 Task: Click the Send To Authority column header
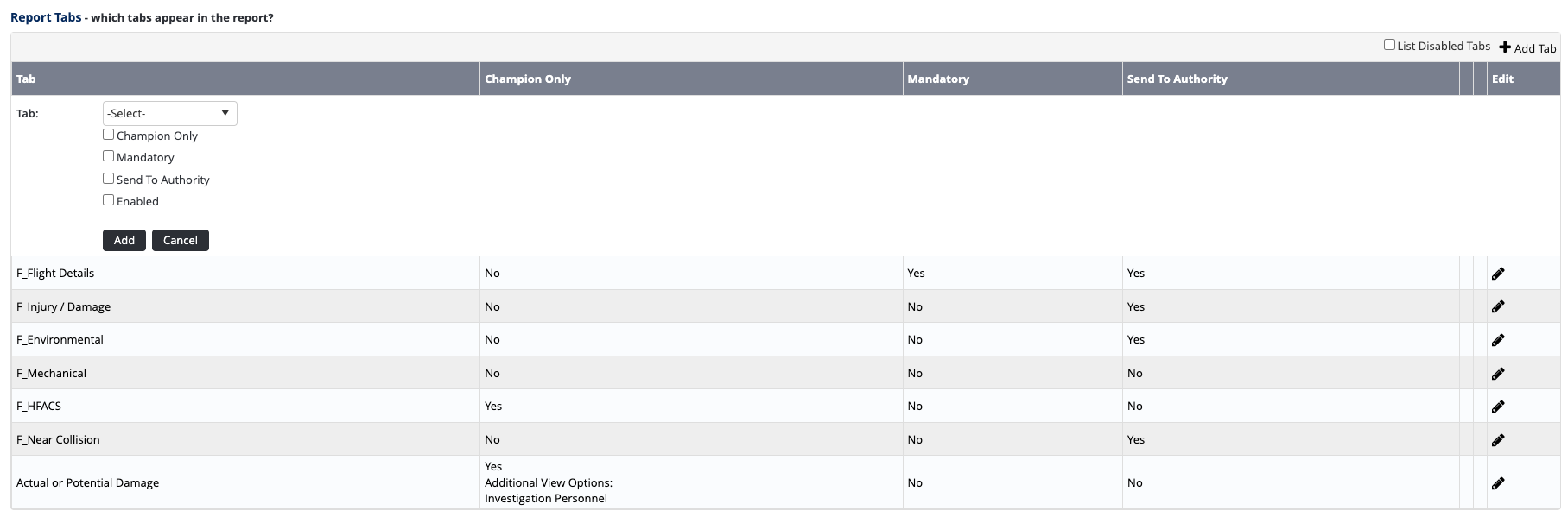[1177, 79]
